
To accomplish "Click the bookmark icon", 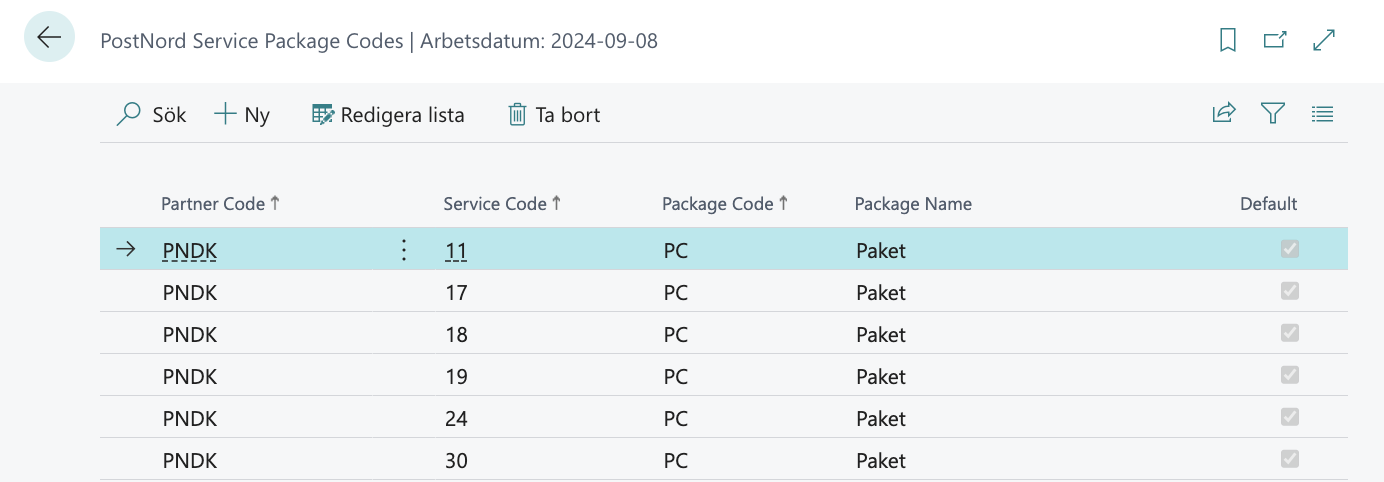I will tap(1228, 40).
